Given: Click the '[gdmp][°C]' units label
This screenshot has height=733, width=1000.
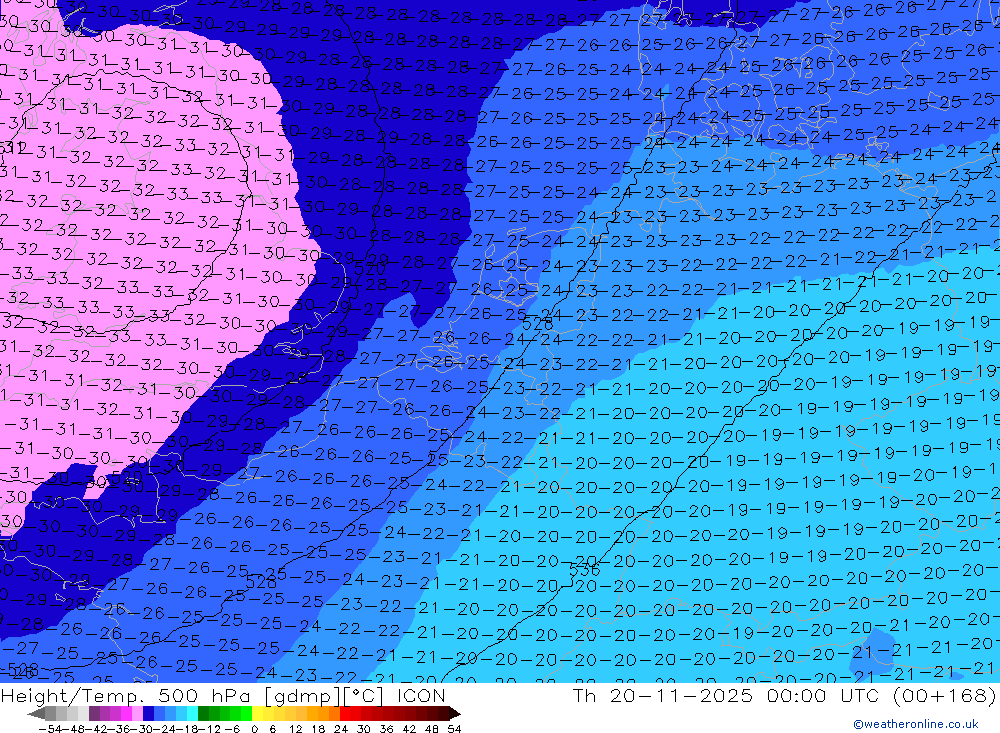Looking at the screenshot, I should pyautogui.click(x=323, y=695).
